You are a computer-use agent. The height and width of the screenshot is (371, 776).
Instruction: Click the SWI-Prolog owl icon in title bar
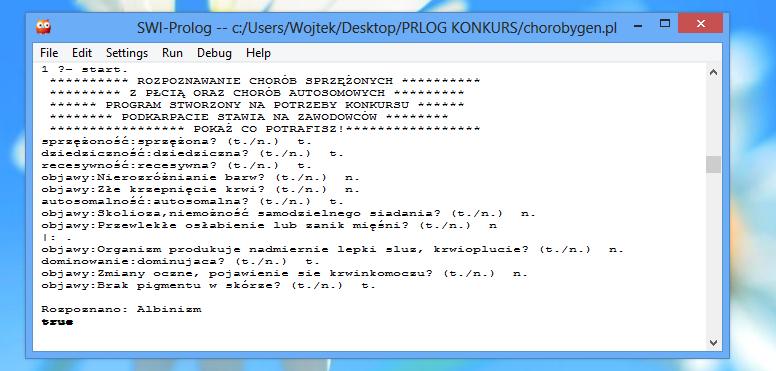pos(43,27)
